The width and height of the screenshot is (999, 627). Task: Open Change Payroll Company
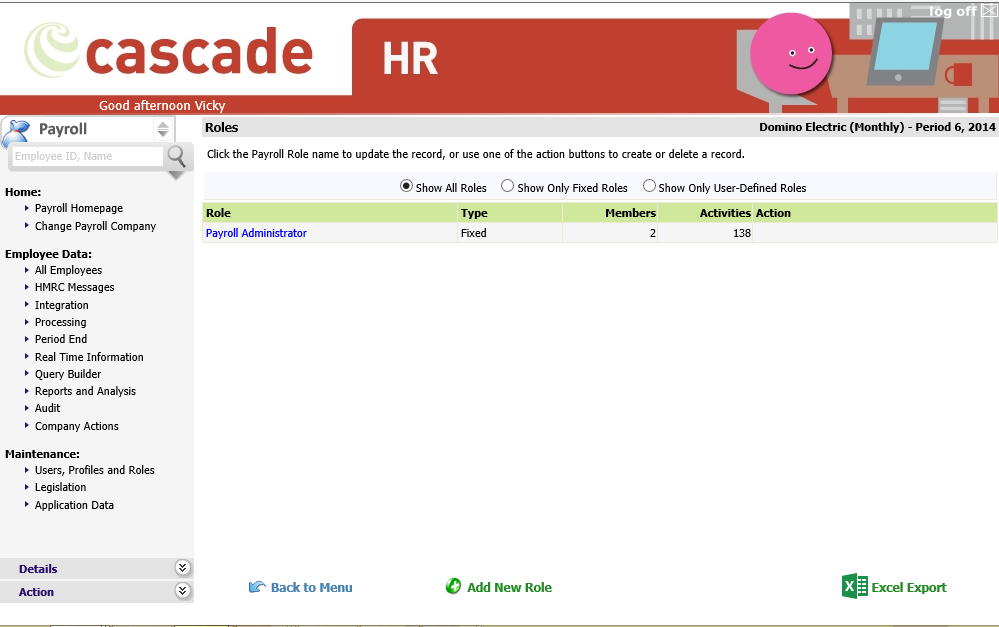pyautogui.click(x=95, y=226)
